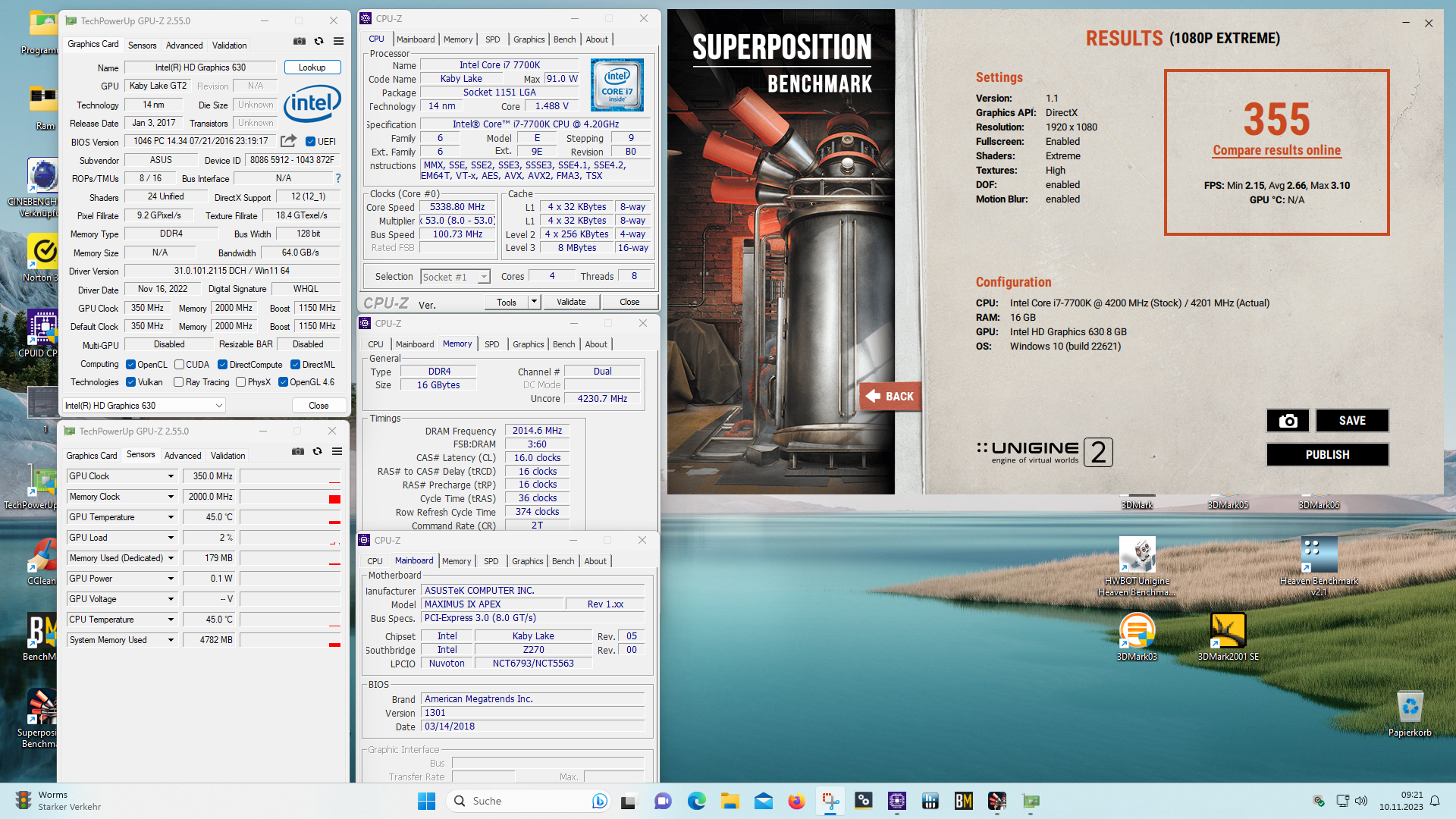Screen dimensions: 1456x819
Task: Click the clock showing 09:21 on taskbar
Action: [x=1401, y=801]
